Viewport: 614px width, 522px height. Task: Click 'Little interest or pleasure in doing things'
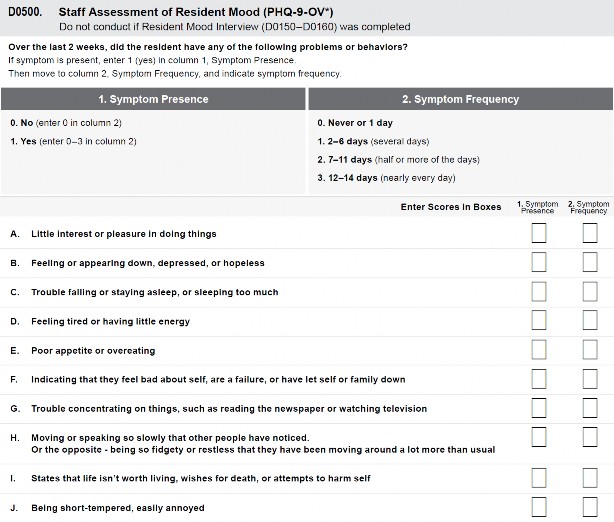pos(124,234)
